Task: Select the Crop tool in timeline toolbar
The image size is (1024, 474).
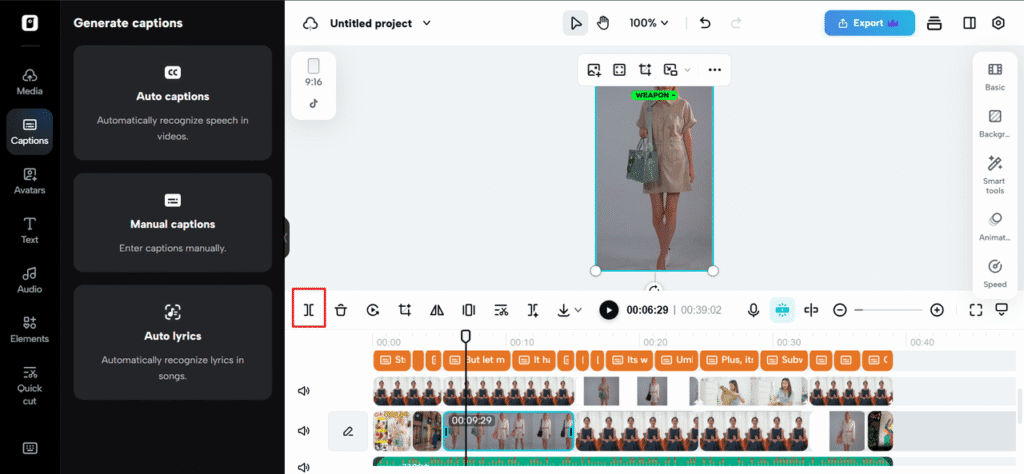Action: click(405, 310)
